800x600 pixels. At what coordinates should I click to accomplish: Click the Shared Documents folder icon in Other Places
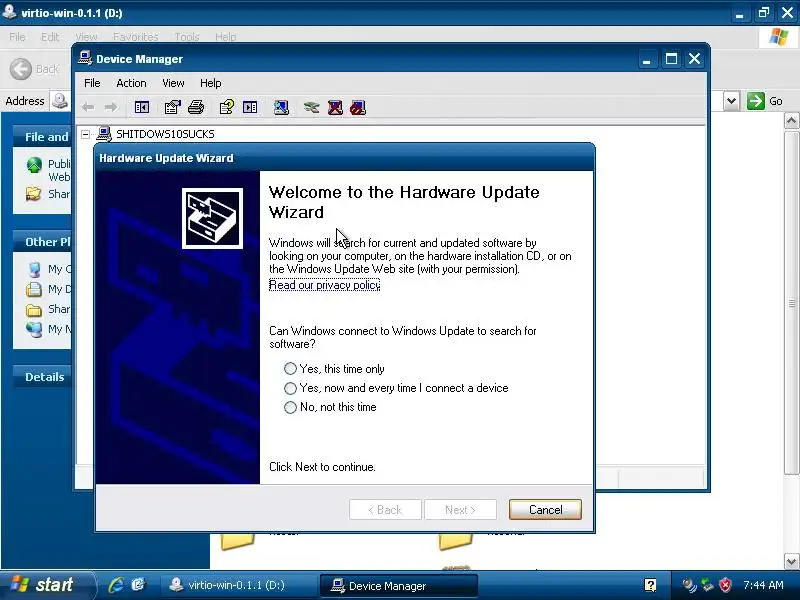click(x=34, y=309)
